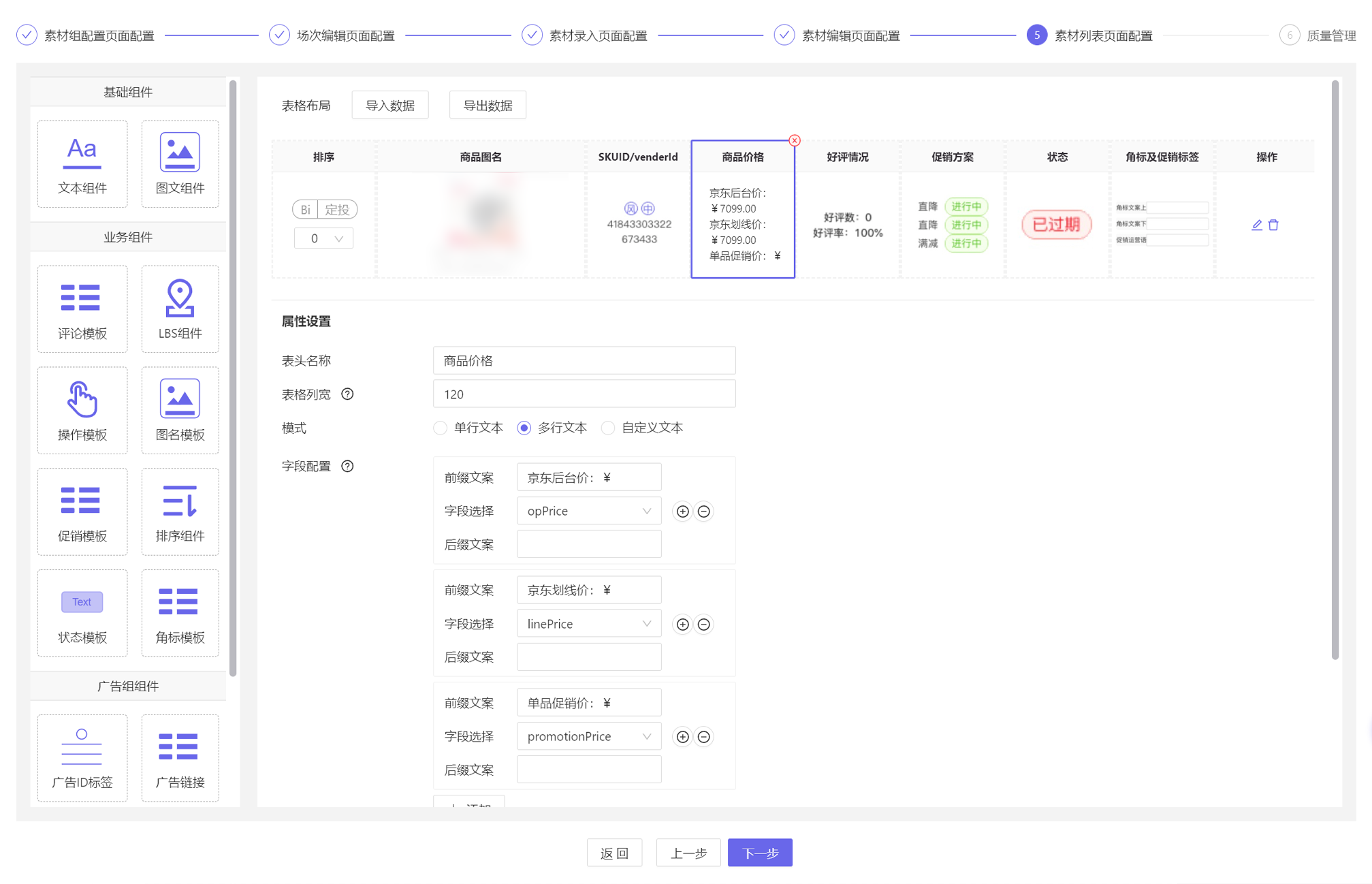
Task: Toggle 定投 in the 排序 column
Action: coord(338,209)
